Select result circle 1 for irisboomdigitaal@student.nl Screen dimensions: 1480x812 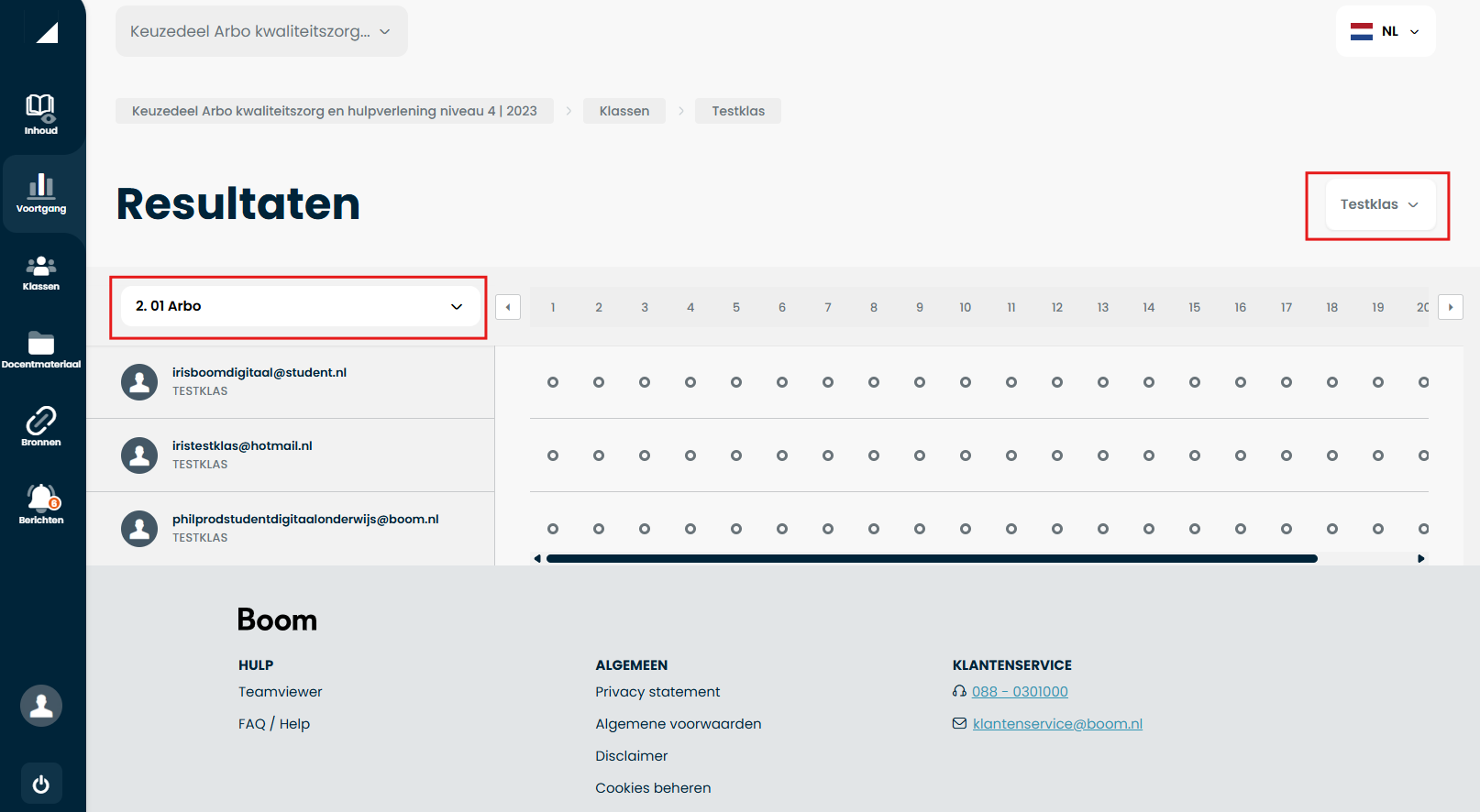[x=553, y=382]
